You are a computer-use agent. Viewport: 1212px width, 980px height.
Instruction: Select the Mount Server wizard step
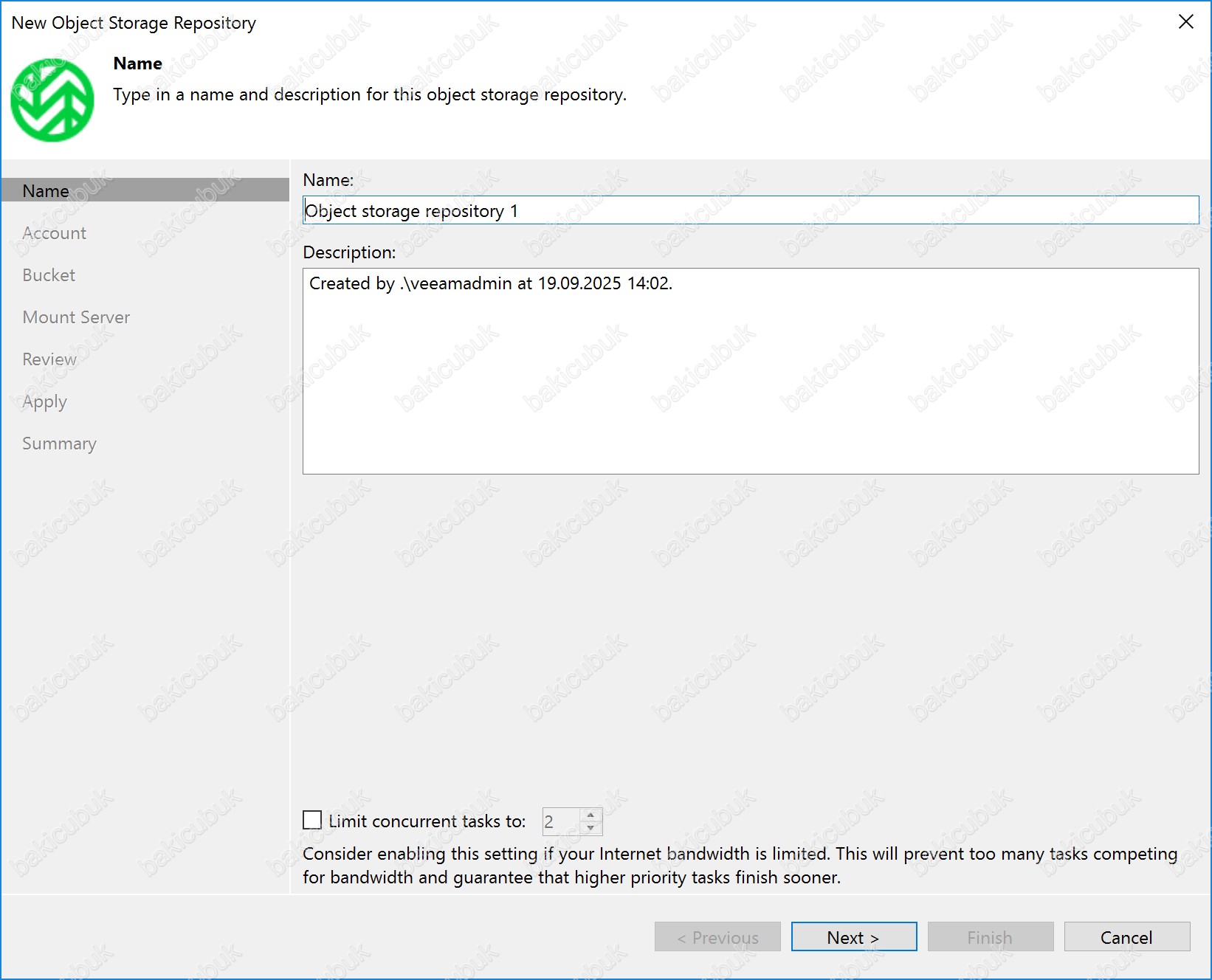click(x=76, y=317)
